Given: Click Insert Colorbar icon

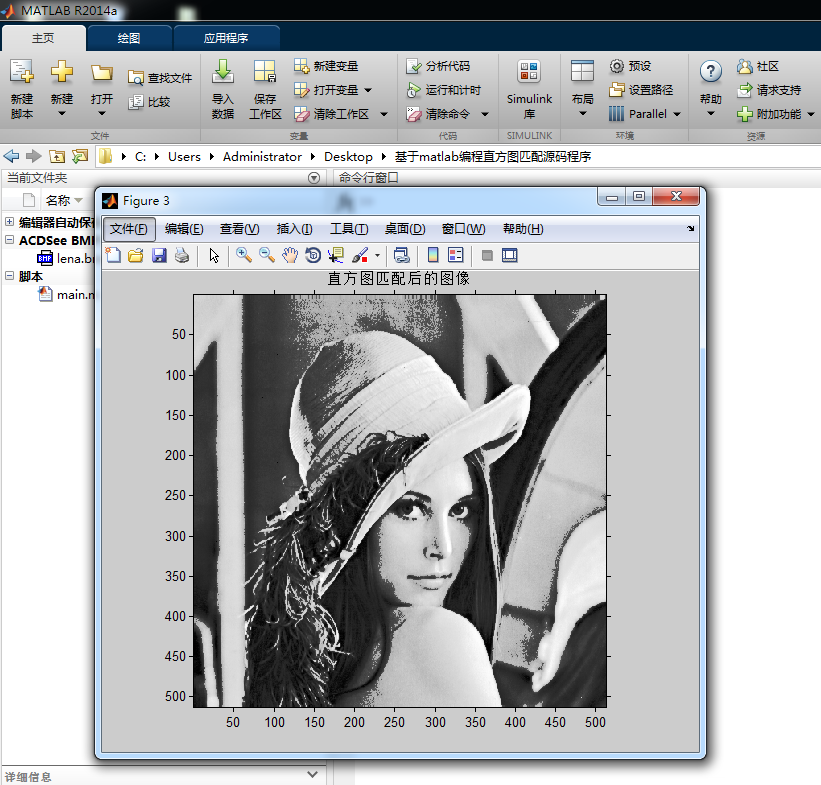Looking at the screenshot, I should tap(432, 256).
